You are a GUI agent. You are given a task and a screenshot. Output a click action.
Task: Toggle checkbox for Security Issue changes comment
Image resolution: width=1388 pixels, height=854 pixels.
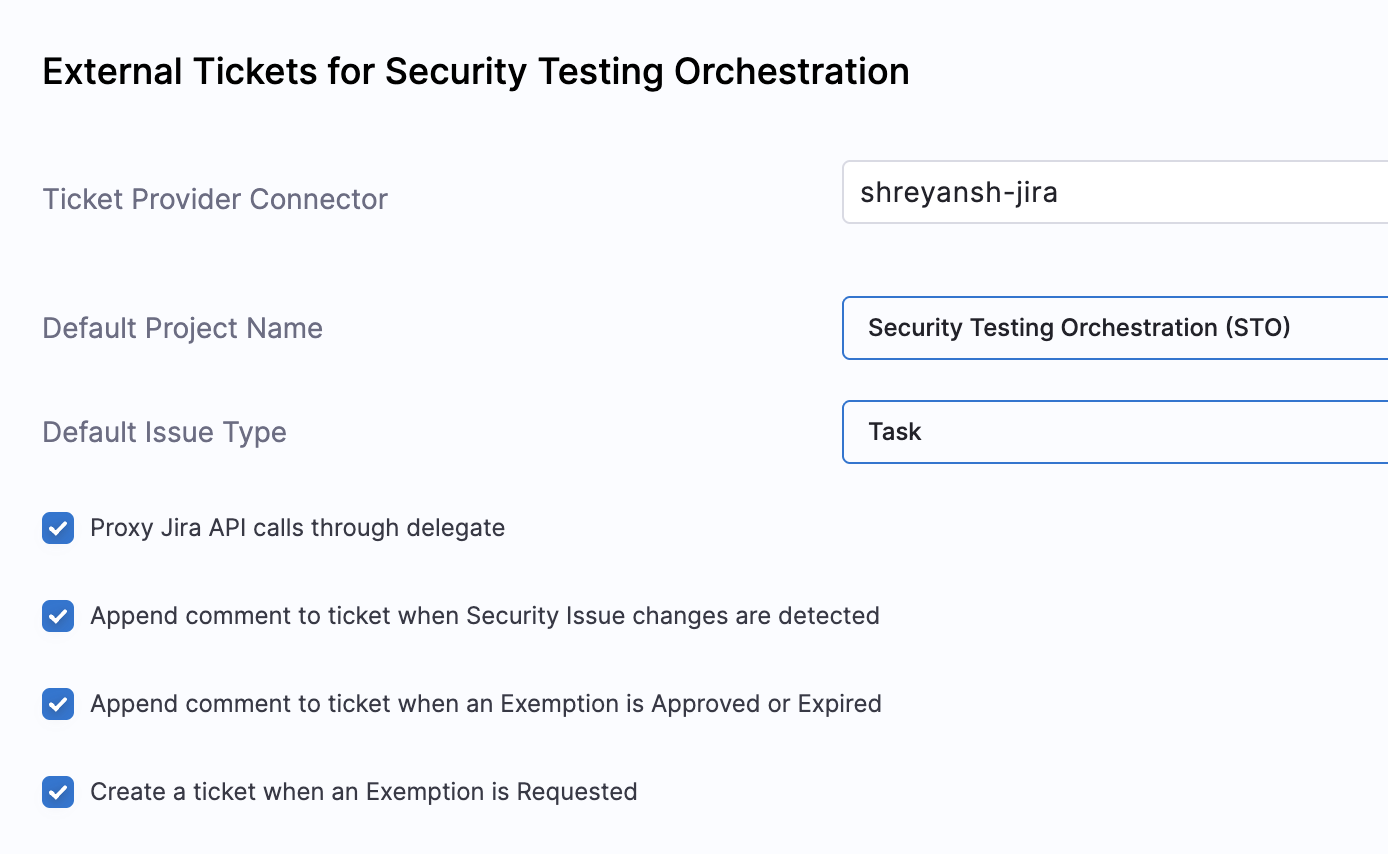tap(58, 616)
